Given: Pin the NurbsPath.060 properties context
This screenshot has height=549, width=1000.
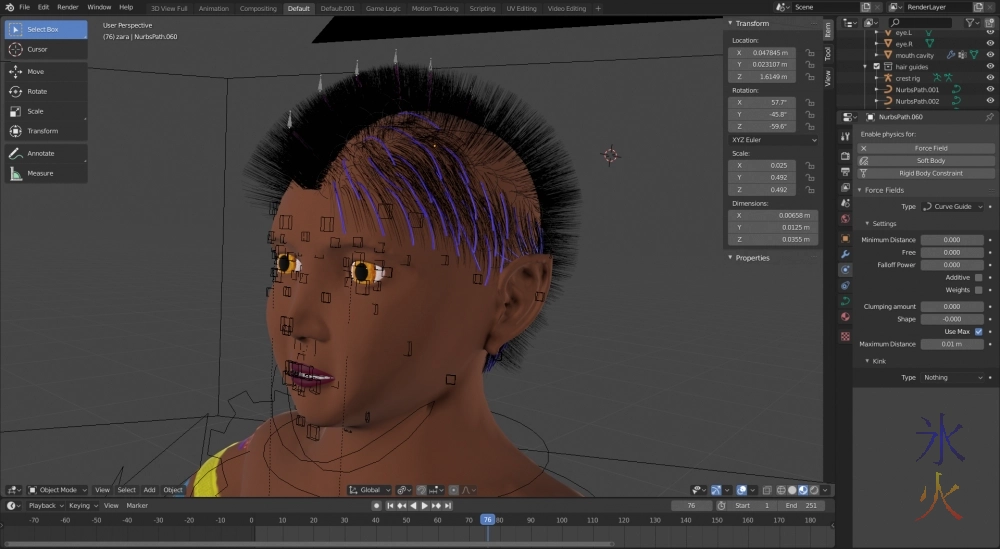Looking at the screenshot, I should [x=990, y=117].
